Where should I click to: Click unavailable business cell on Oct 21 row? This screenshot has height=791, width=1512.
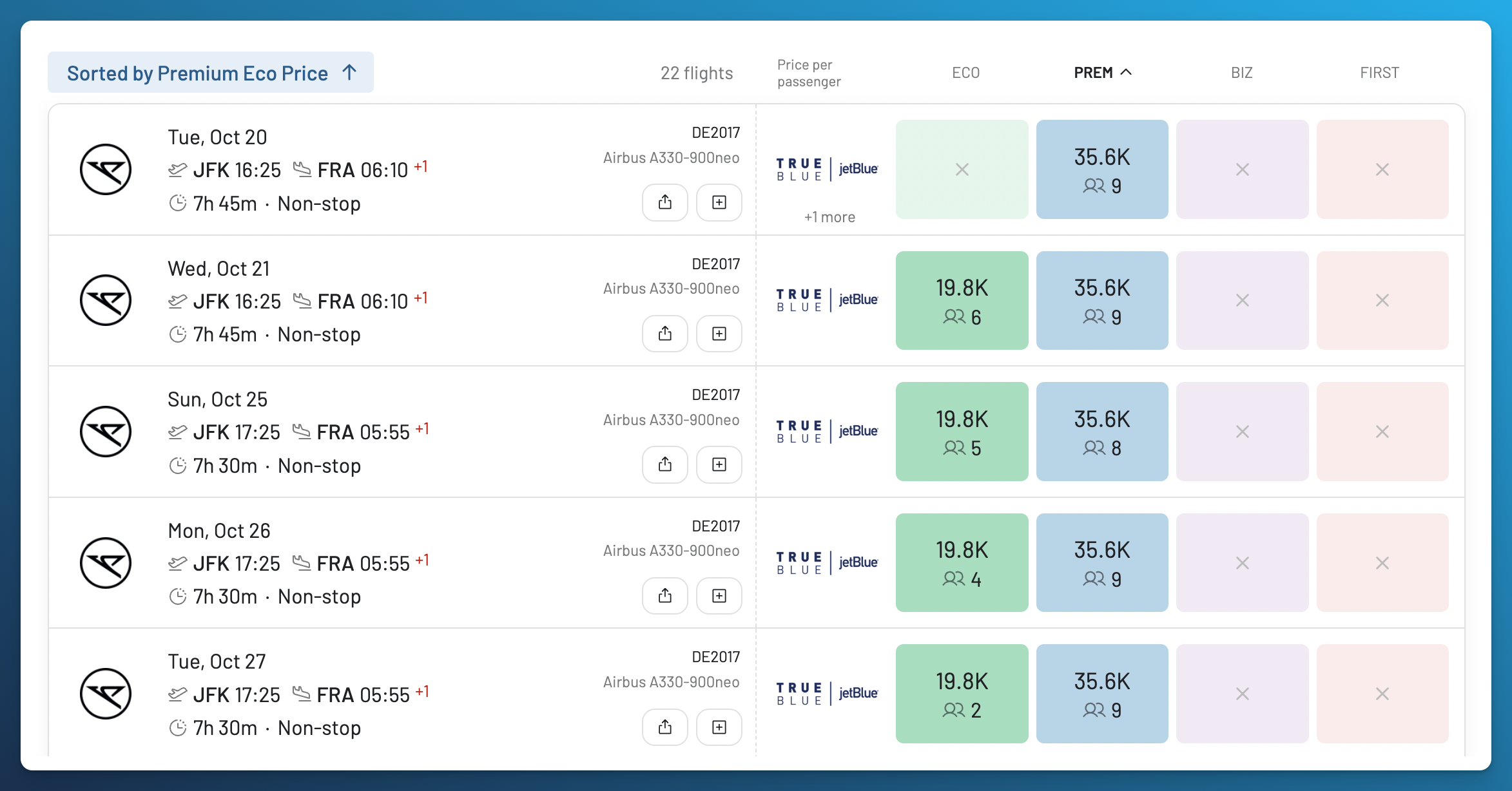(x=1243, y=300)
